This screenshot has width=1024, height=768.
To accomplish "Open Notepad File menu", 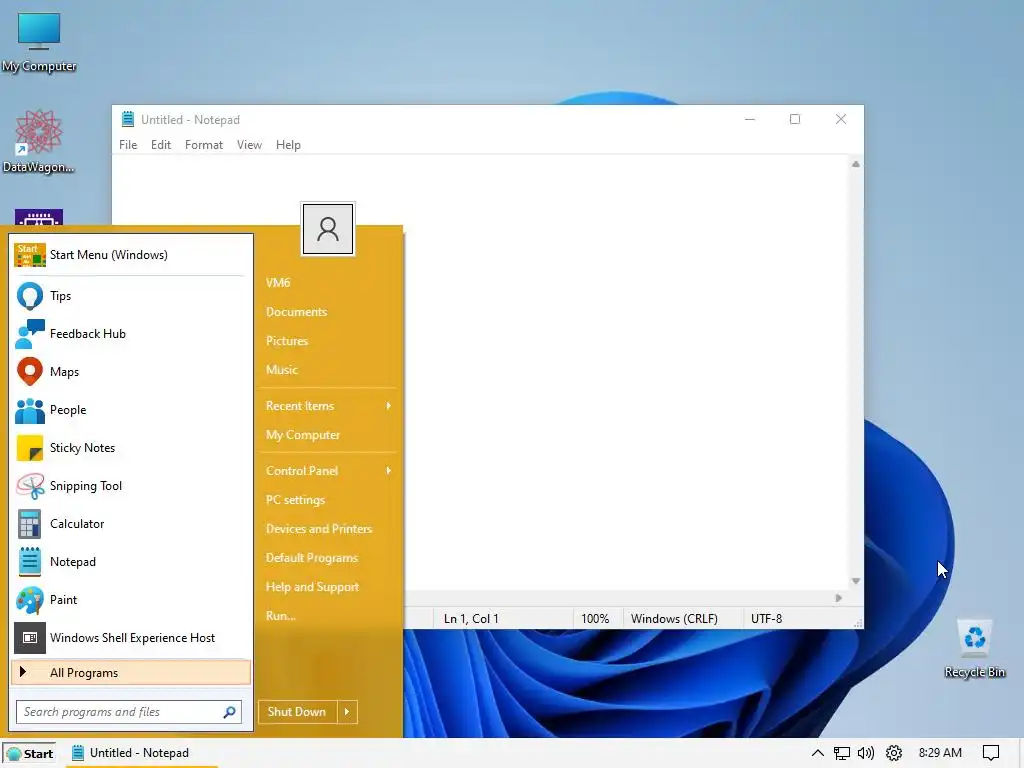I will [x=128, y=145].
